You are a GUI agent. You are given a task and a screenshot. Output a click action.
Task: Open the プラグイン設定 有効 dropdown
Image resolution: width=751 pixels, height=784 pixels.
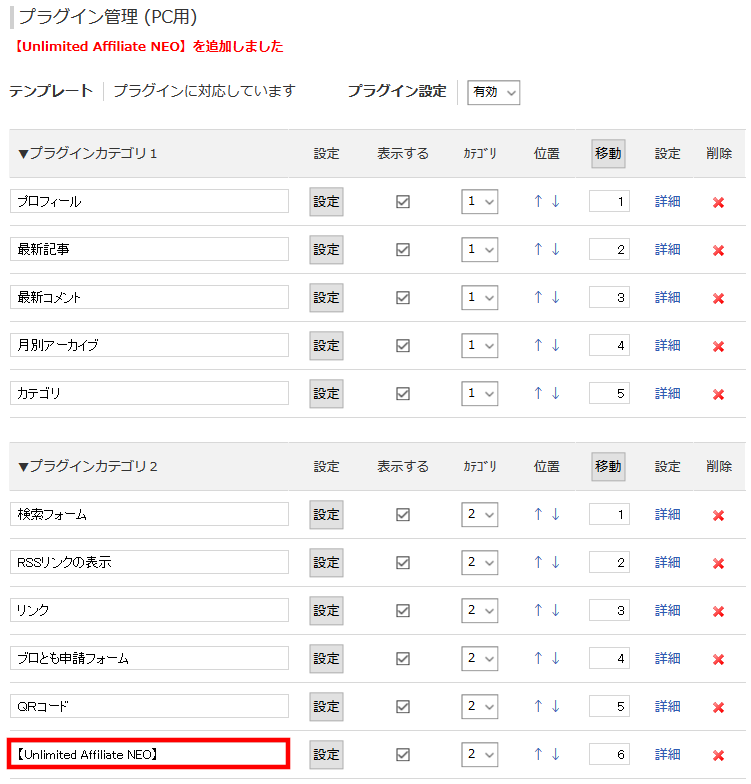[x=494, y=92]
